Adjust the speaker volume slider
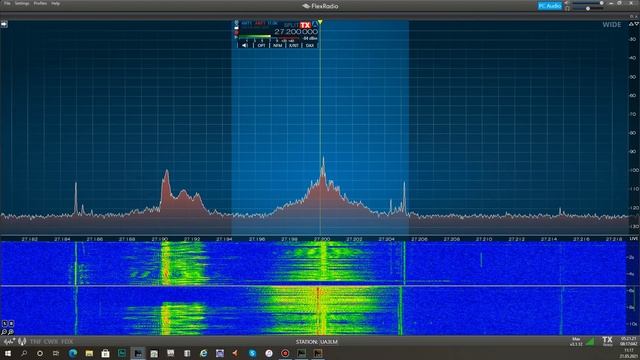Viewport: 640px width, 360px height. tap(588, 3)
